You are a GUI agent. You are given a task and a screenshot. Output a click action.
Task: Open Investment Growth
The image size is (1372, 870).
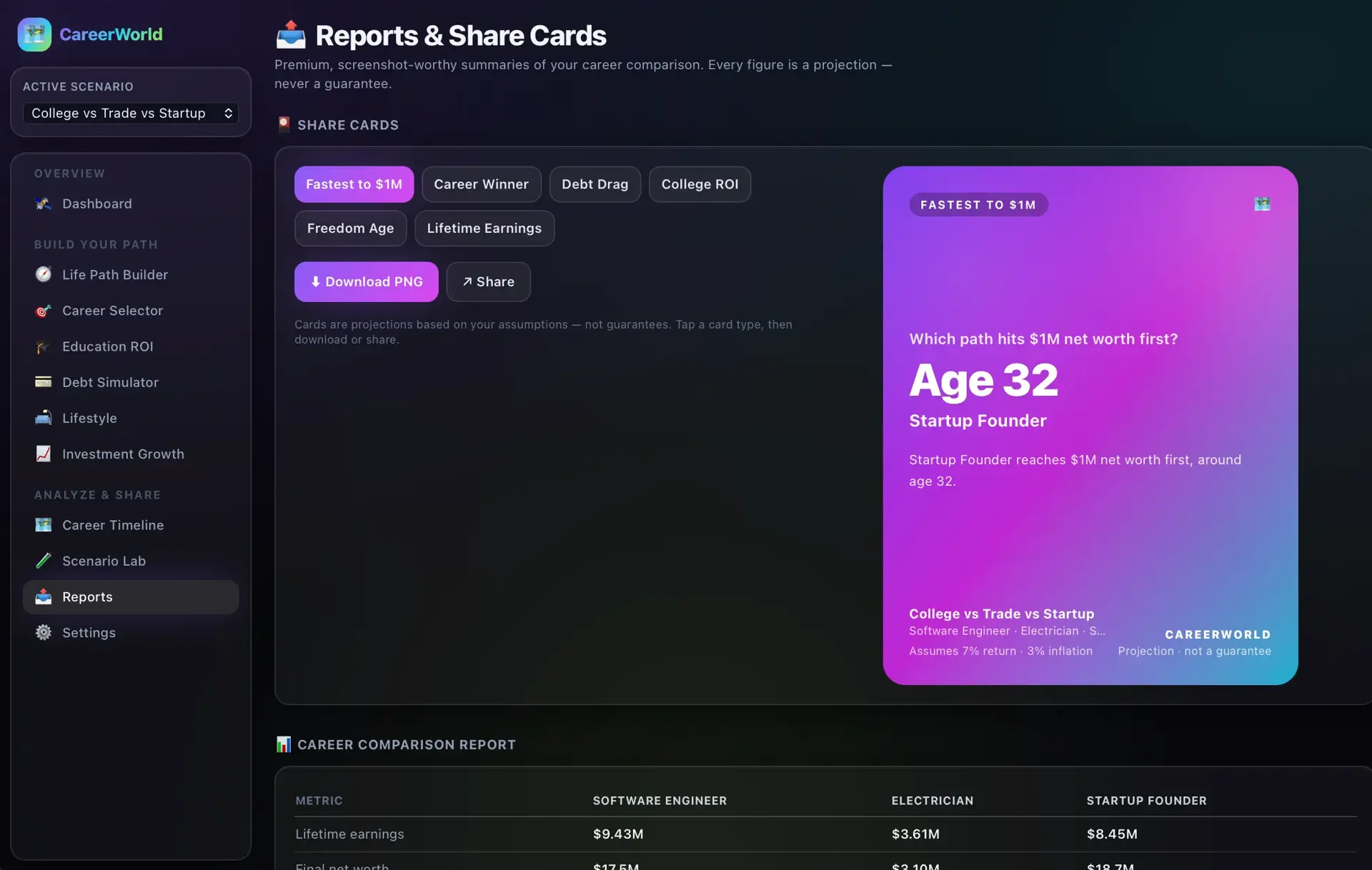pyautogui.click(x=131, y=454)
